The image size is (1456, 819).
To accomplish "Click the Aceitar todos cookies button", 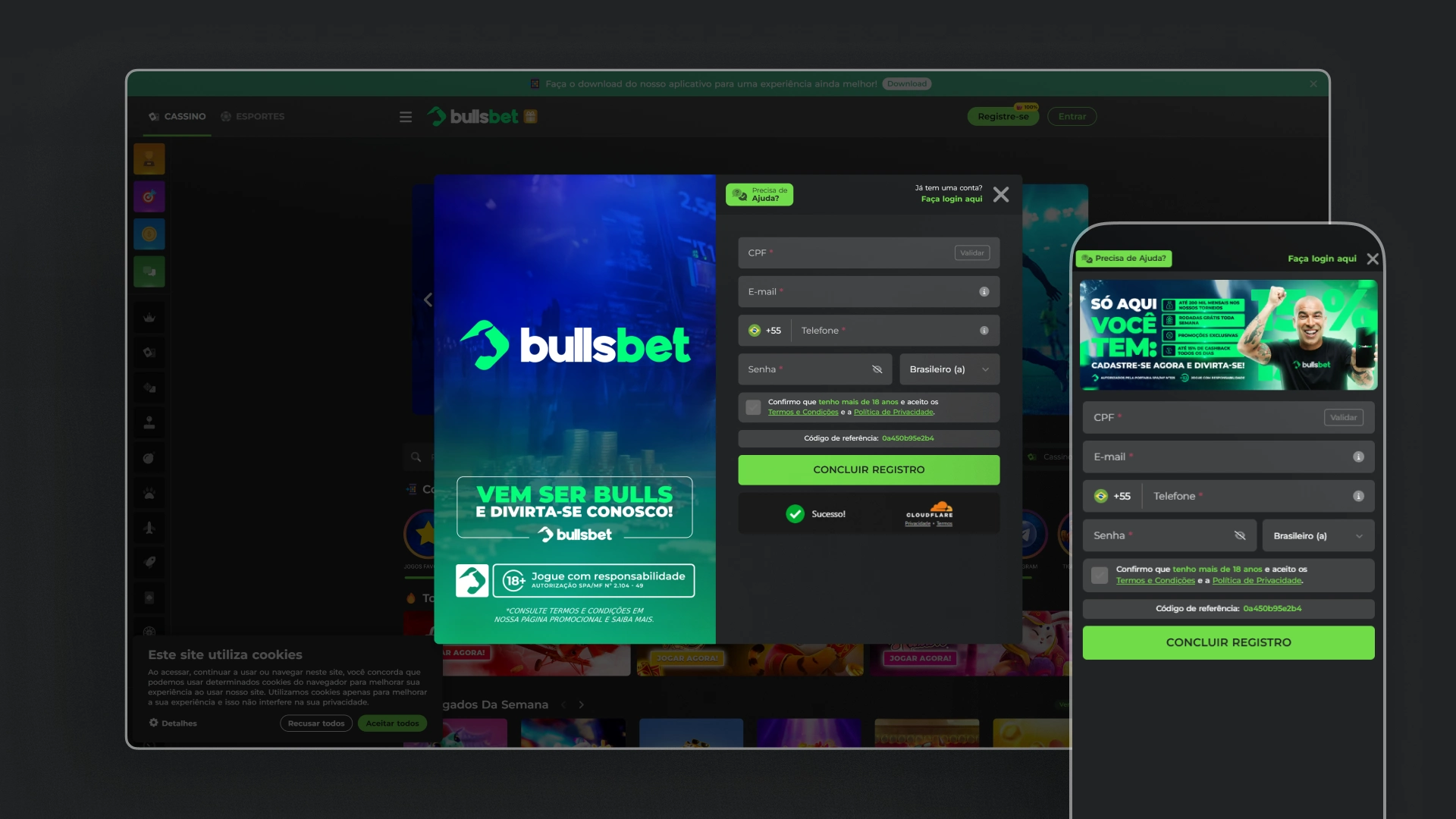I will [392, 723].
